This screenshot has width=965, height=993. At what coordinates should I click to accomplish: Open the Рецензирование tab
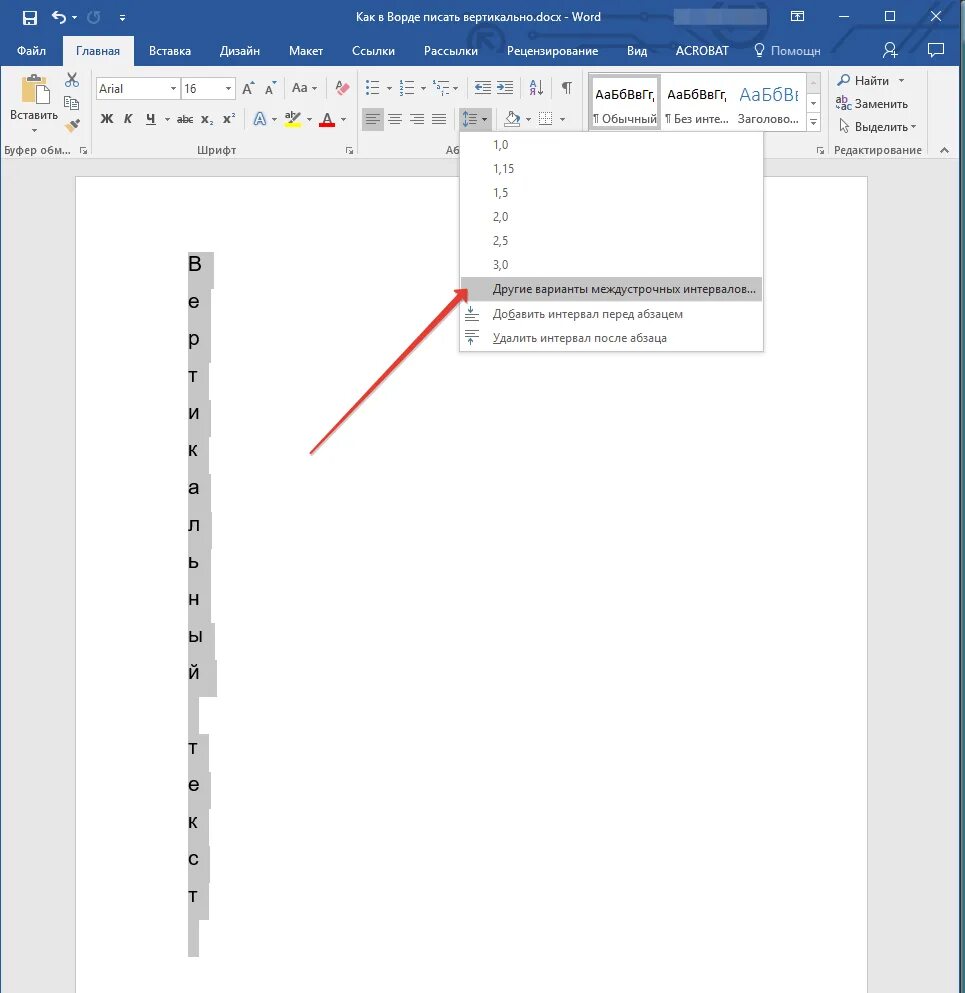point(552,51)
